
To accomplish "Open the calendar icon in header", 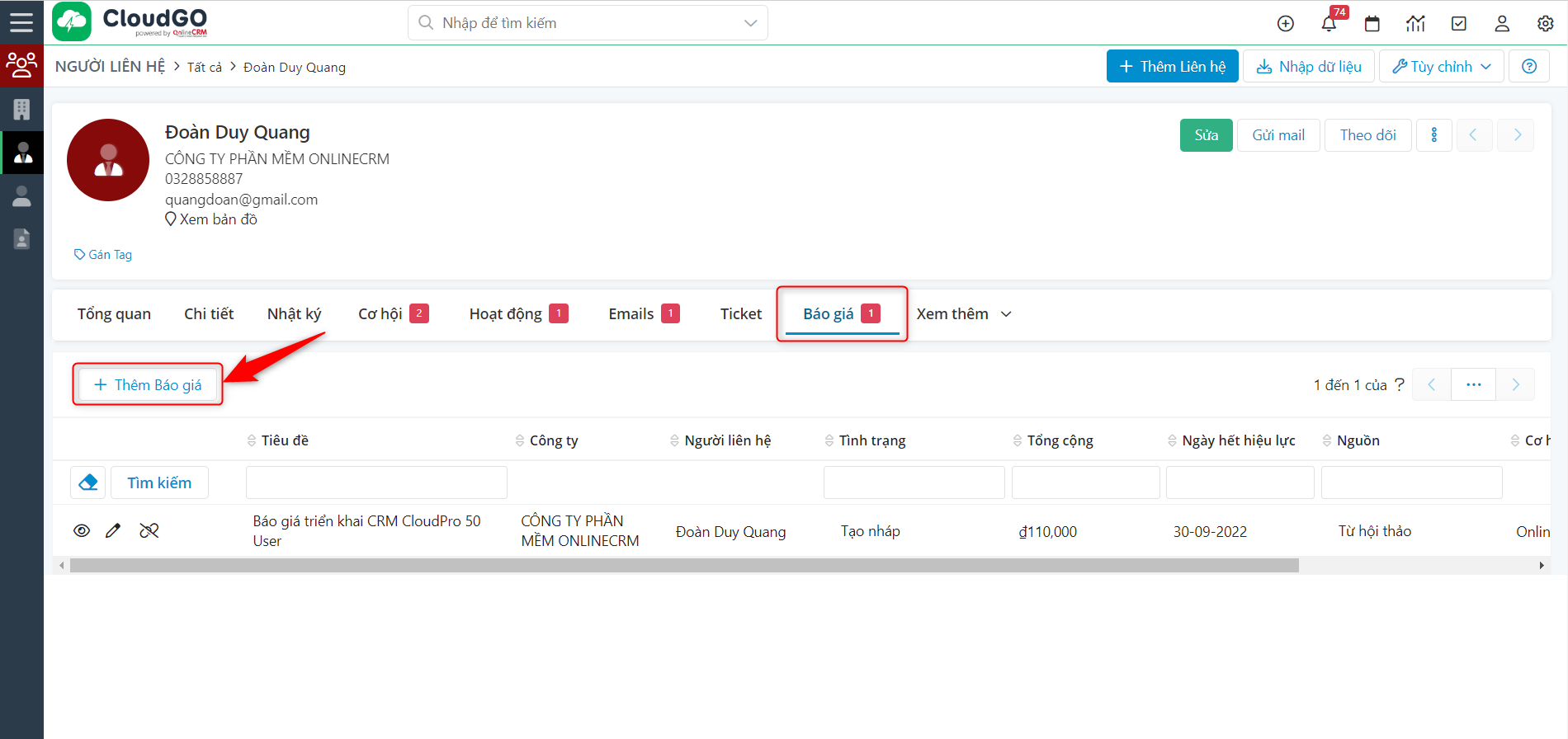I will click(x=1372, y=24).
